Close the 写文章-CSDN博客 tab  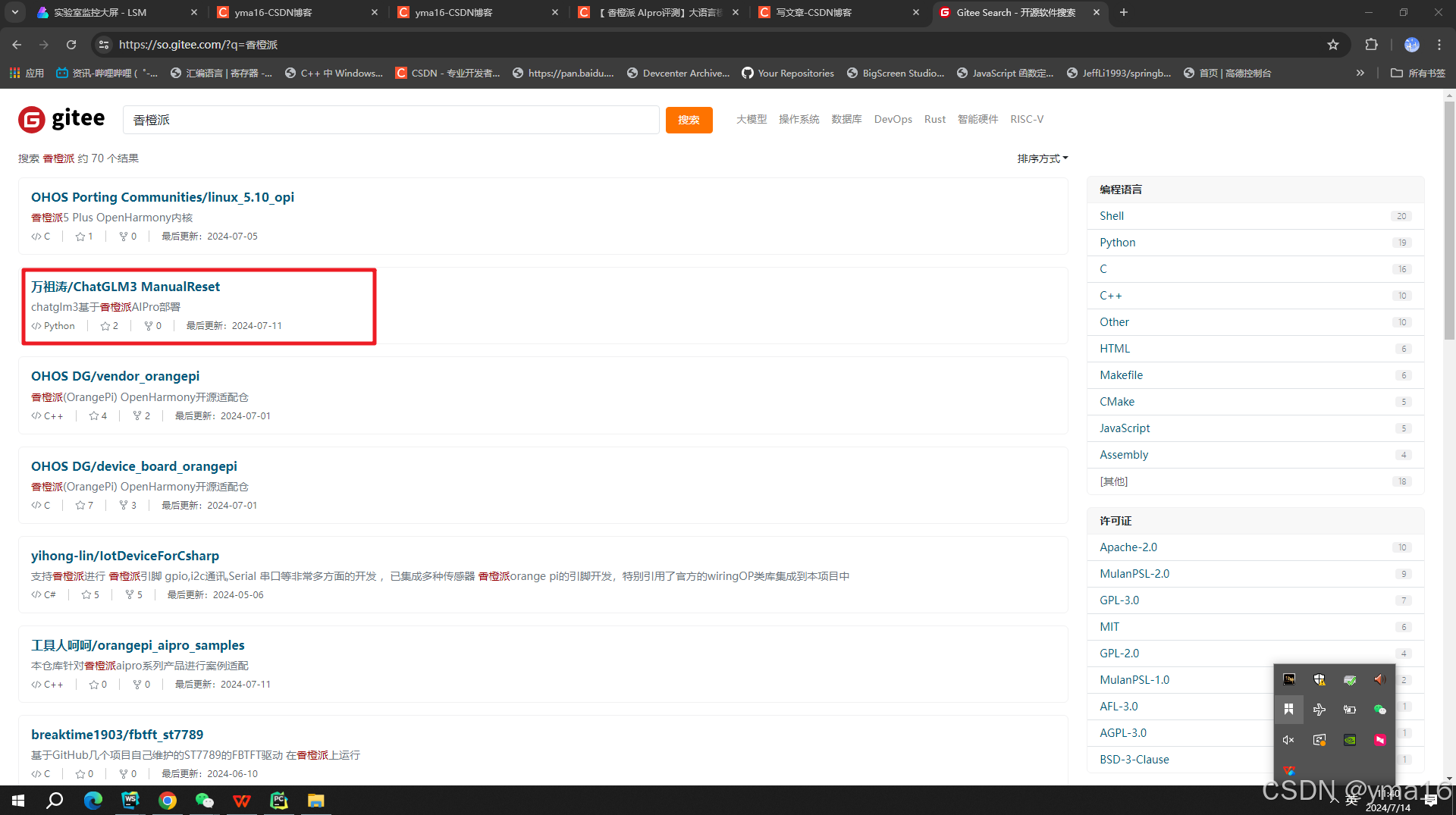pyautogui.click(x=915, y=12)
